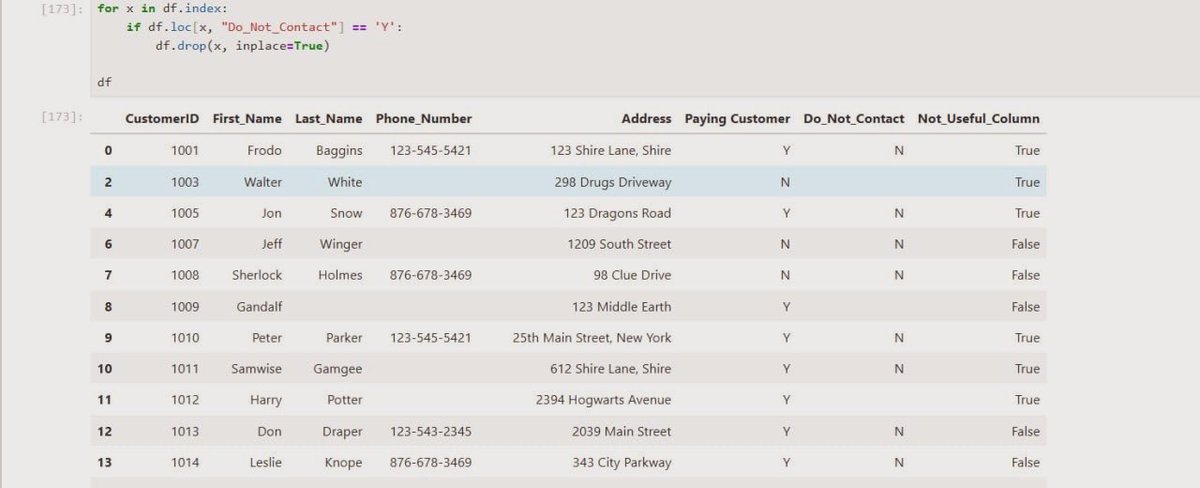Screen dimensions: 1200x488
Task: Click the Last_Name column header
Action: pyautogui.click(x=329, y=119)
